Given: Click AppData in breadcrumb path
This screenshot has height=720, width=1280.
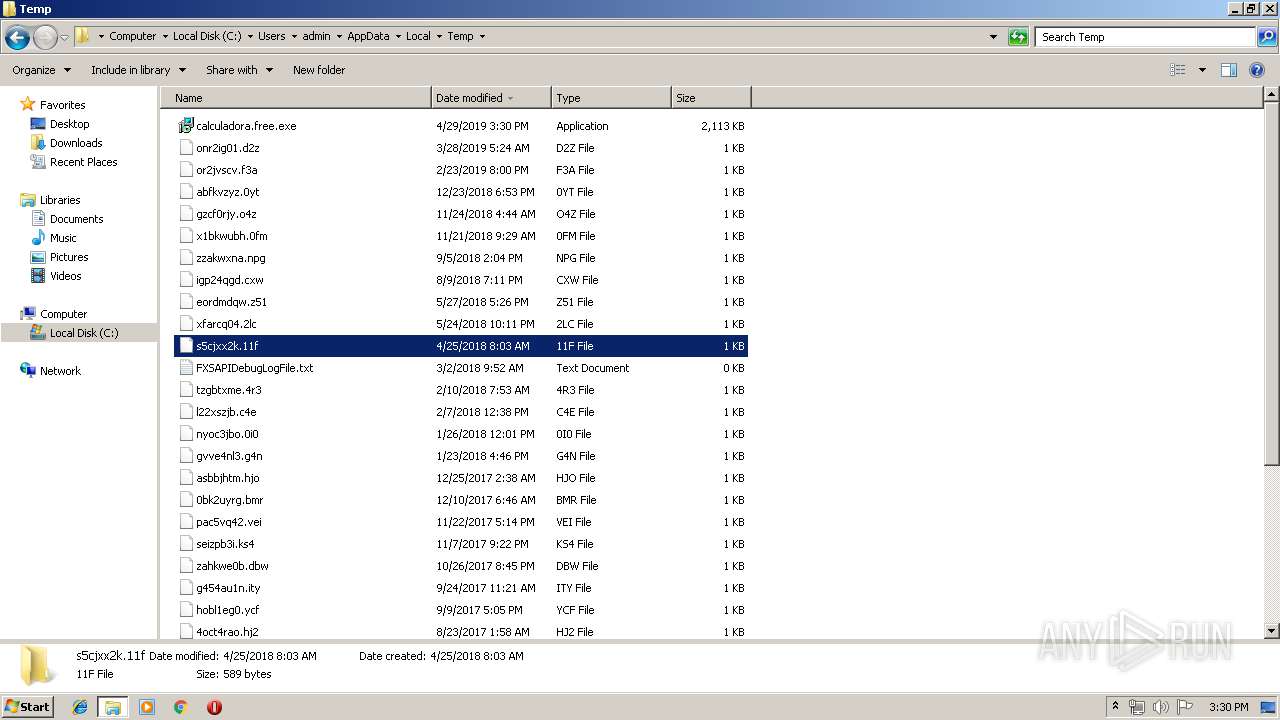Looking at the screenshot, I should 368,36.
